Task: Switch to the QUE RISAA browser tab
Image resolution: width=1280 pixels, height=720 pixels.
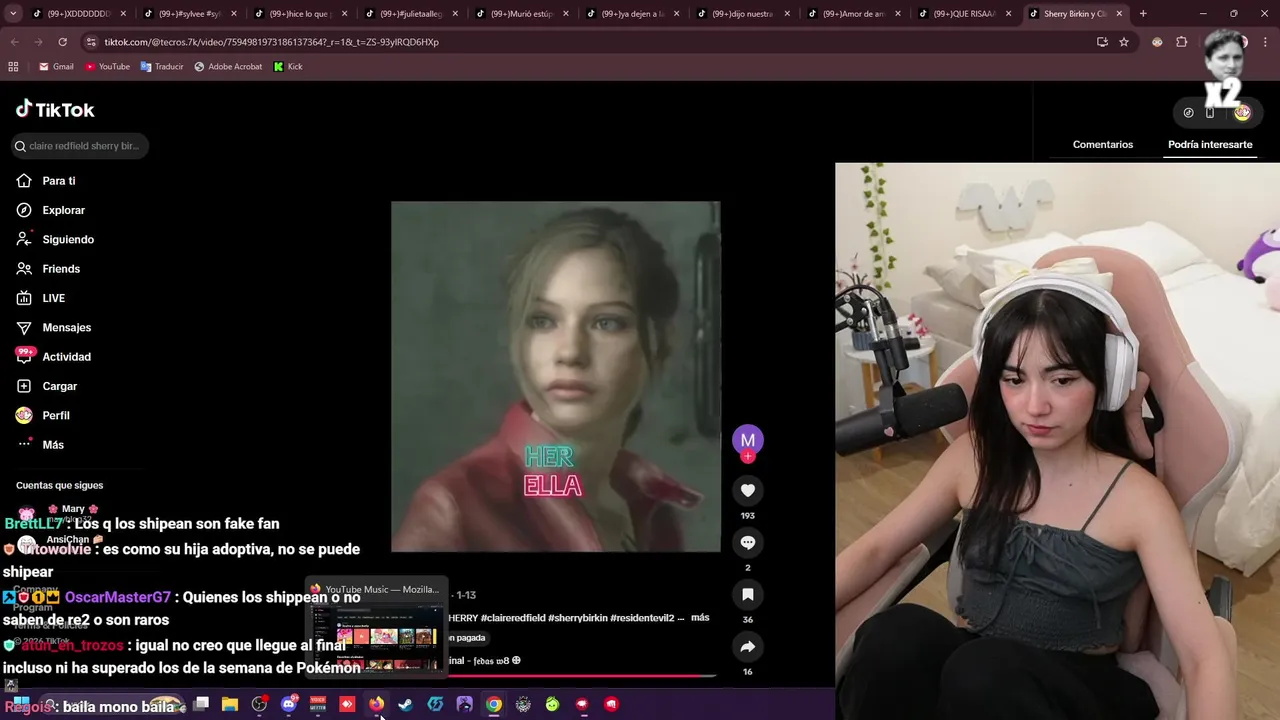Action: pyautogui.click(x=964, y=14)
